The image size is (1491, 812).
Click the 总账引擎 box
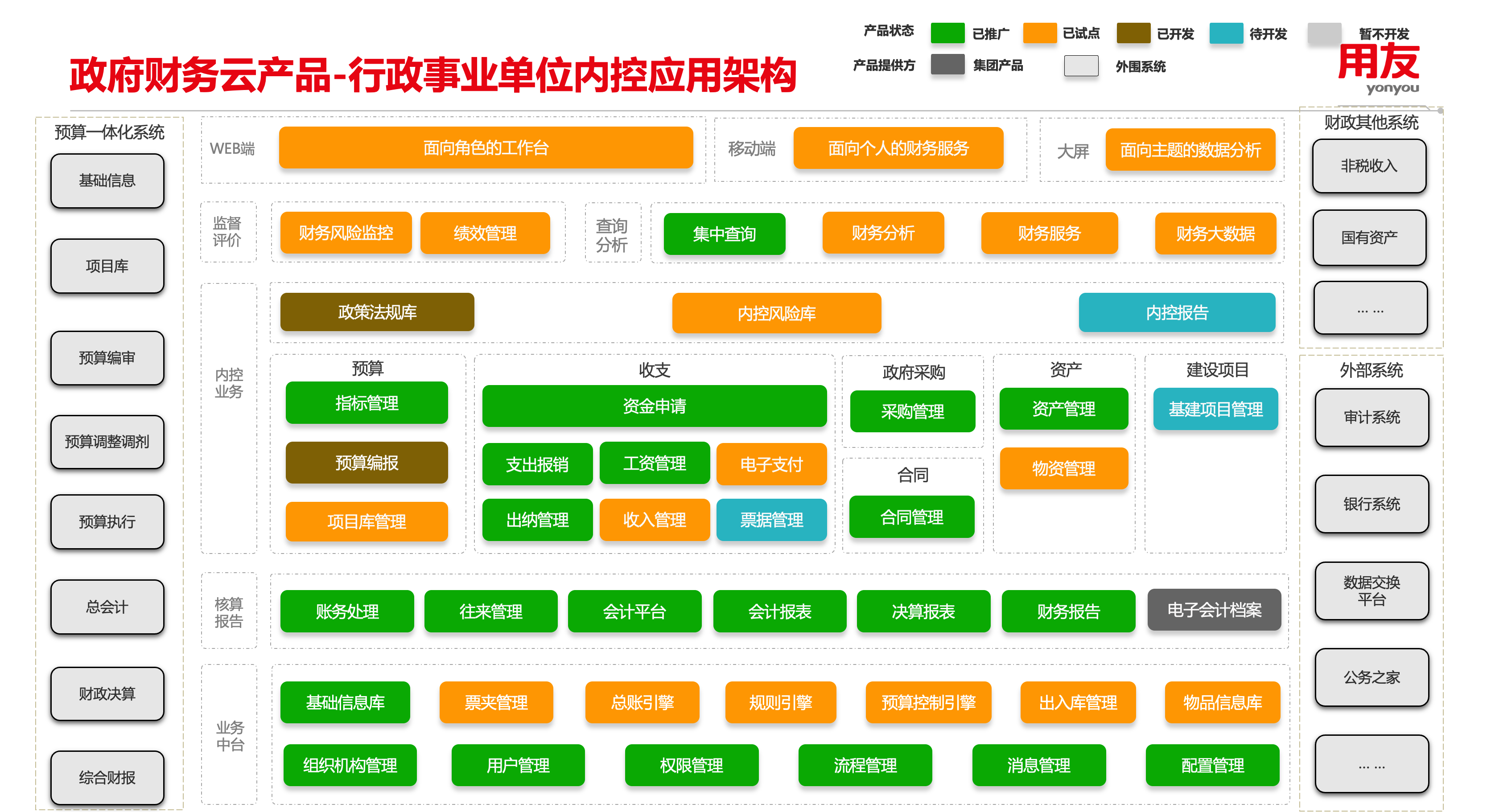click(643, 702)
